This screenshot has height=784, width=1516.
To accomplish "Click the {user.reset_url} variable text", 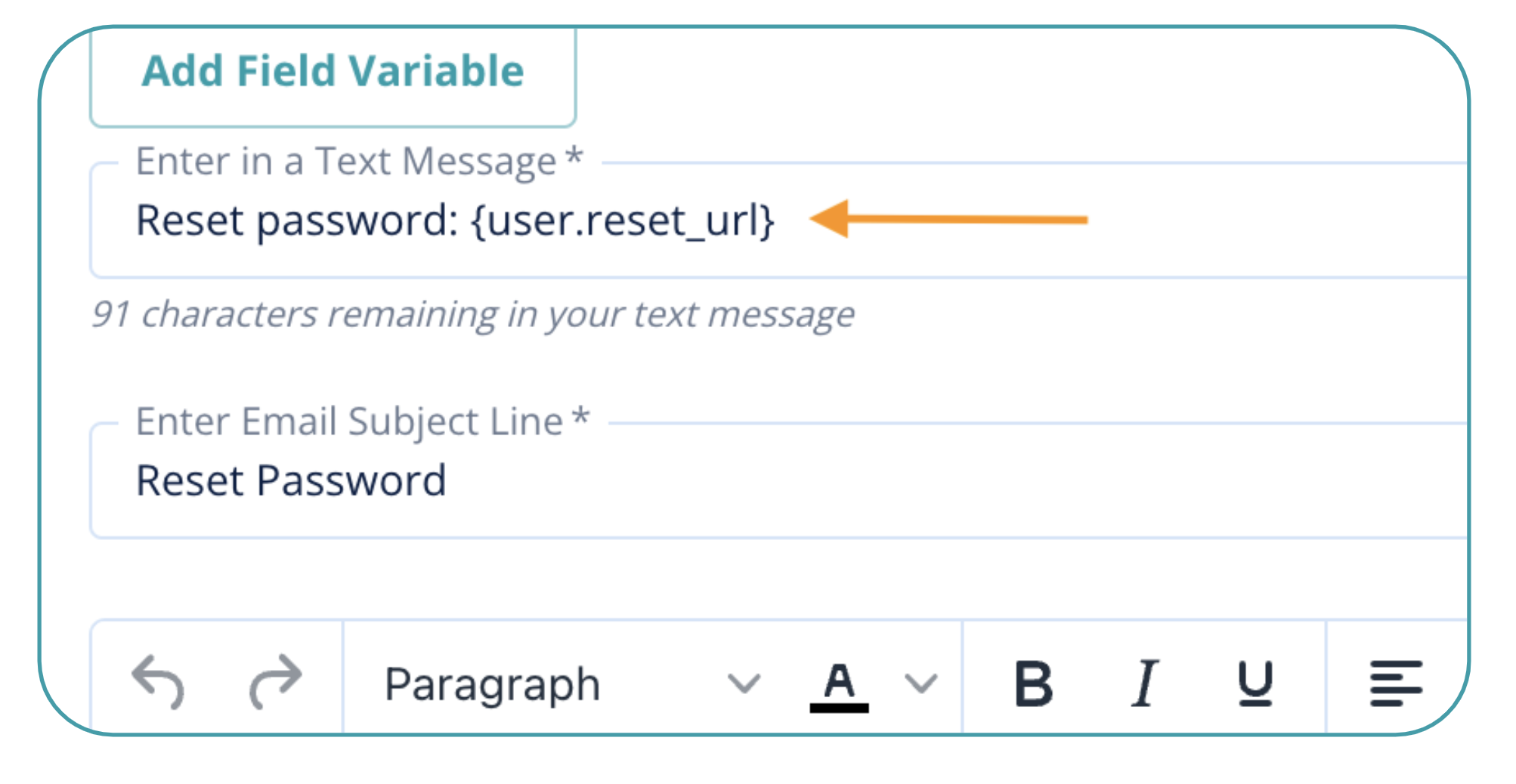I will click(x=623, y=221).
